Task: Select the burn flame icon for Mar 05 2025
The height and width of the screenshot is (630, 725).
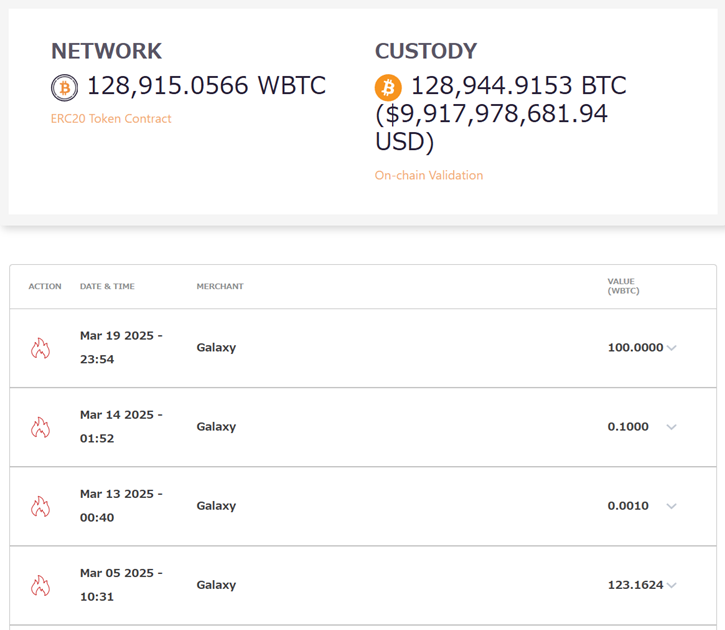Action: tap(40, 585)
